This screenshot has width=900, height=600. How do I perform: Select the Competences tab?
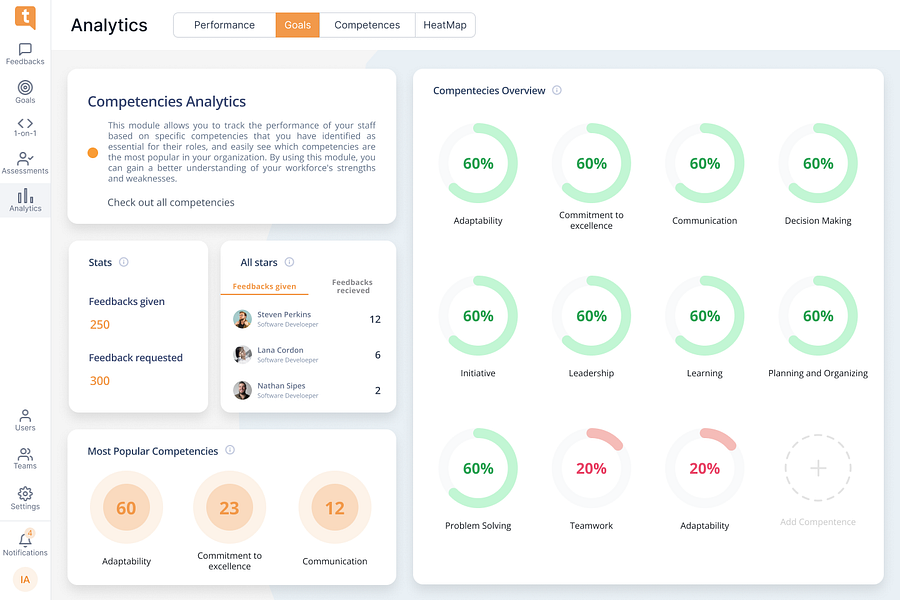(x=367, y=25)
